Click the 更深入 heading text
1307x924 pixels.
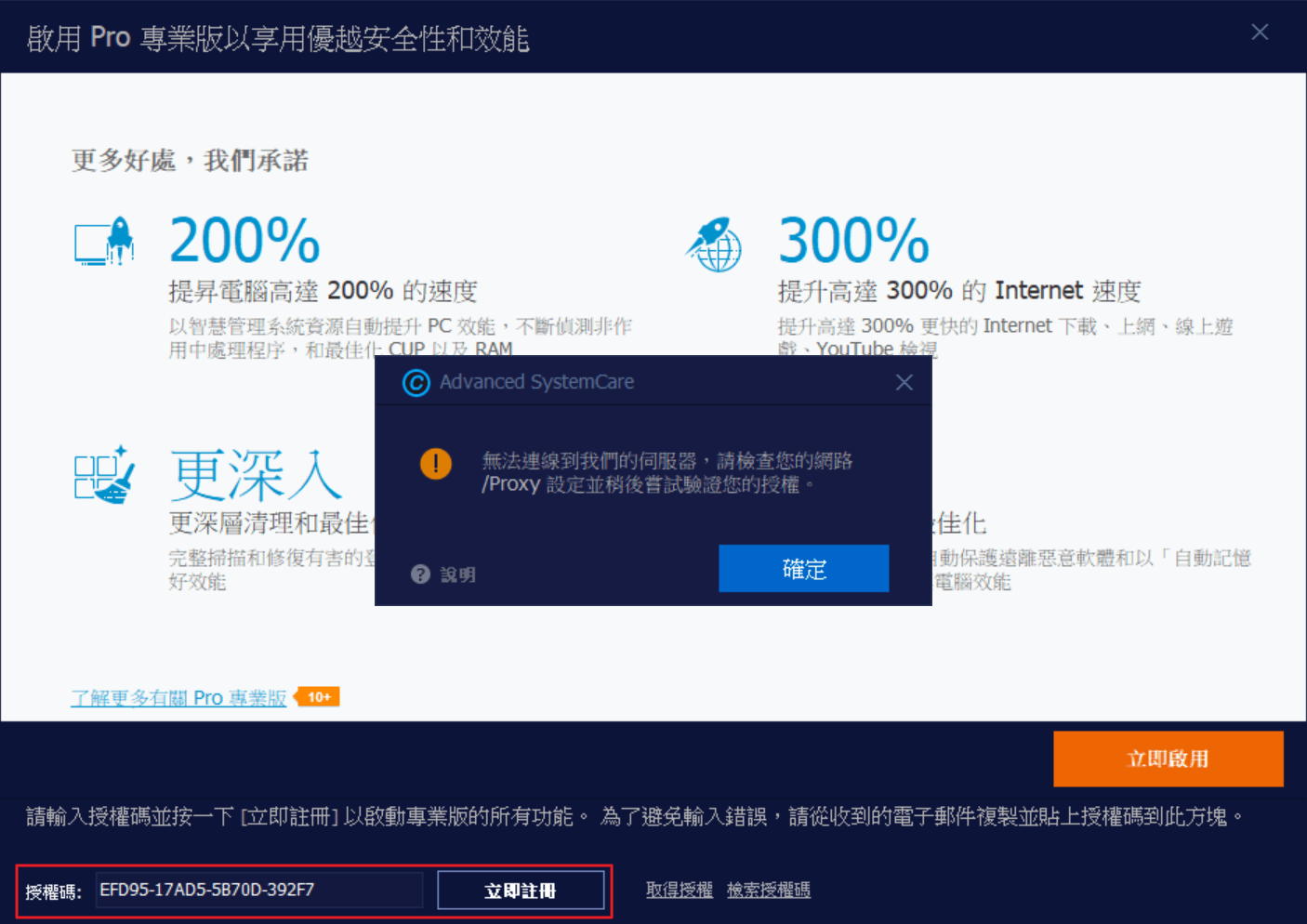[x=257, y=475]
